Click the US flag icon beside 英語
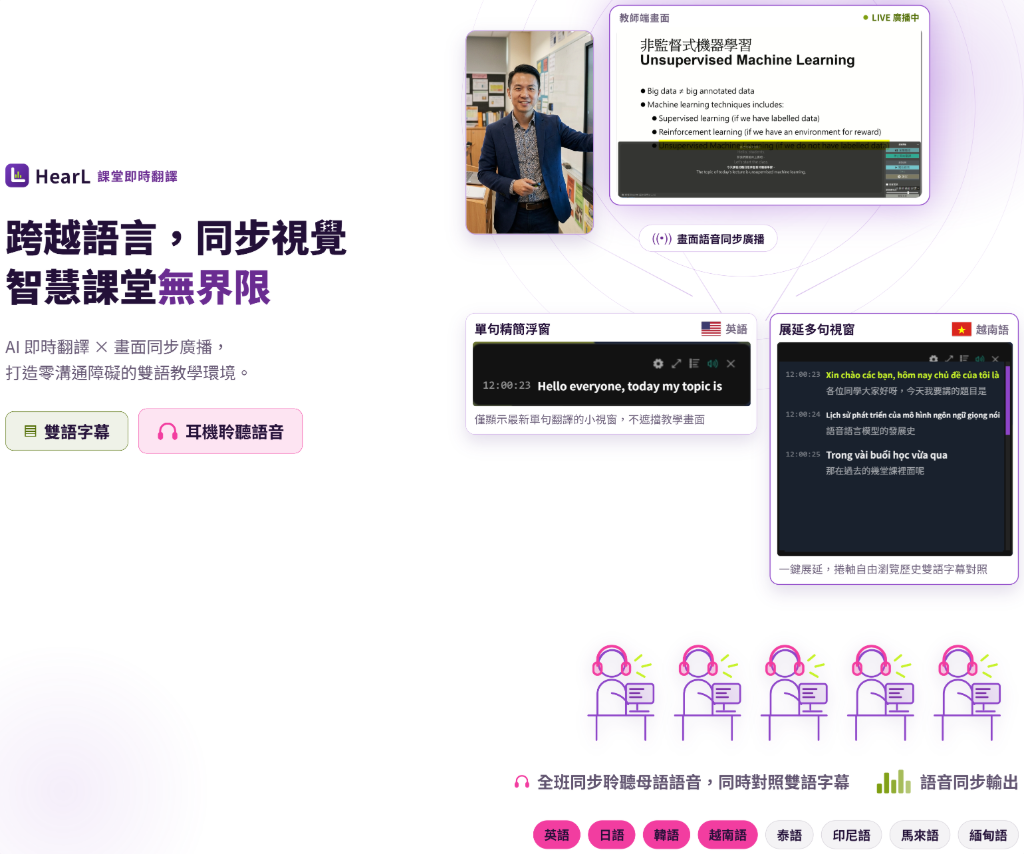The height and width of the screenshot is (854, 1024). pos(711,328)
